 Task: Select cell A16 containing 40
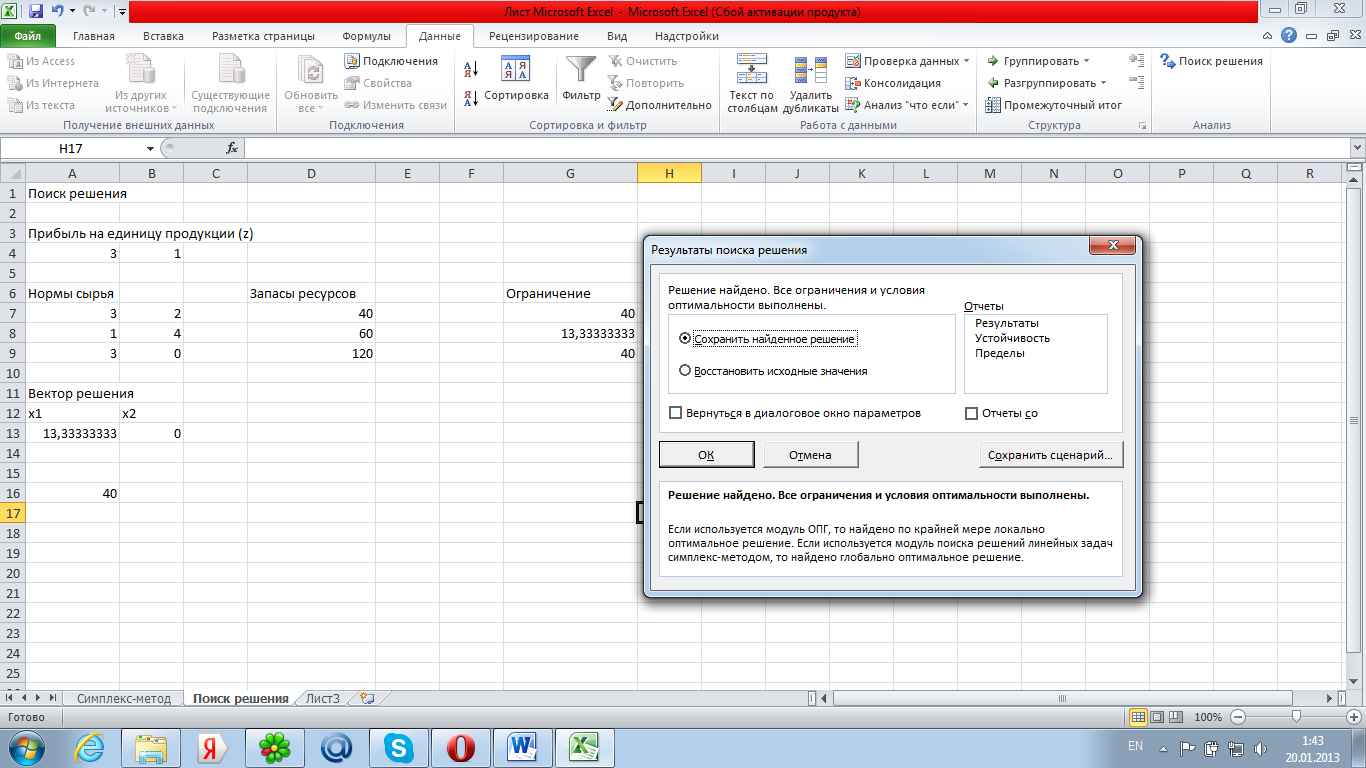[72, 493]
